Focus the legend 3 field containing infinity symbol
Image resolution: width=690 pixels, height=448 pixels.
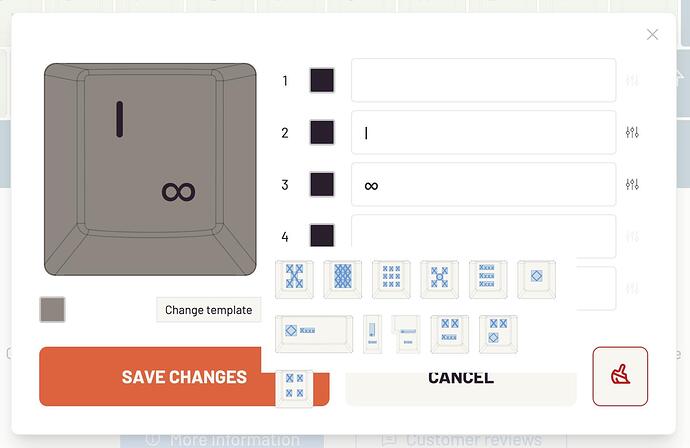484,184
